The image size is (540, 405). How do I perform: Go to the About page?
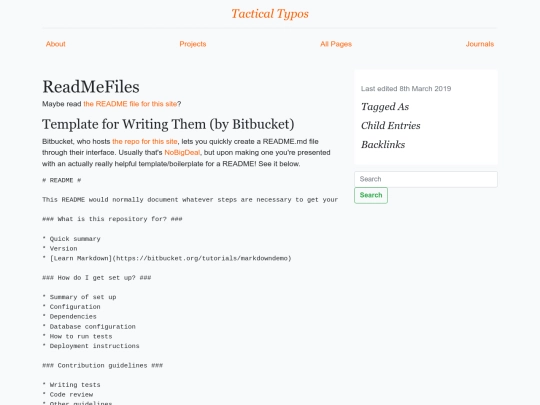click(55, 44)
